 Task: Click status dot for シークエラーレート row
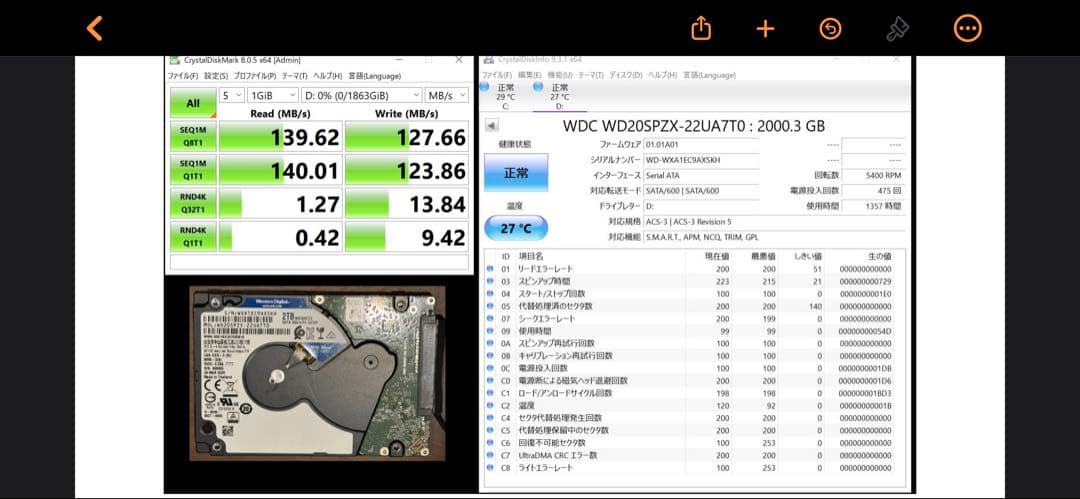[490, 318]
